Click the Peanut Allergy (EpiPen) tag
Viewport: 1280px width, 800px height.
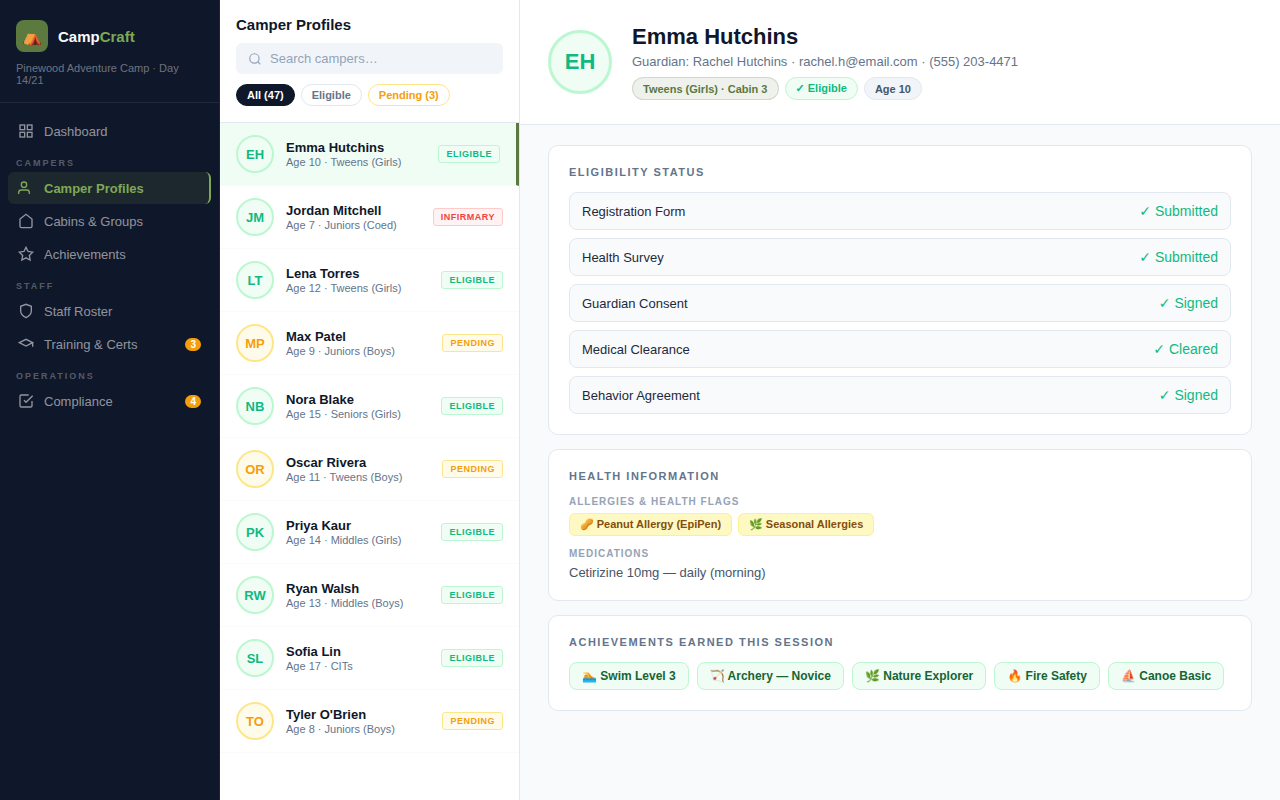(x=650, y=524)
